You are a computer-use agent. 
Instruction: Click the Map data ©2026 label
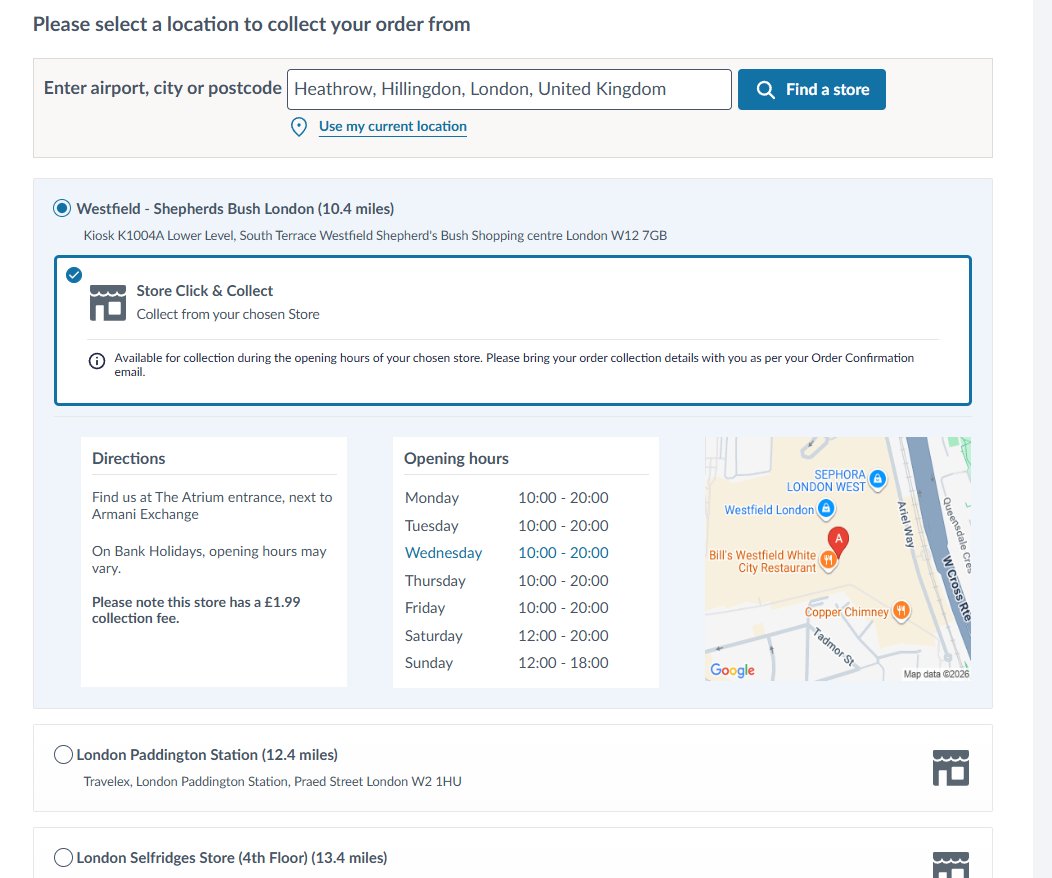pyautogui.click(x=936, y=674)
